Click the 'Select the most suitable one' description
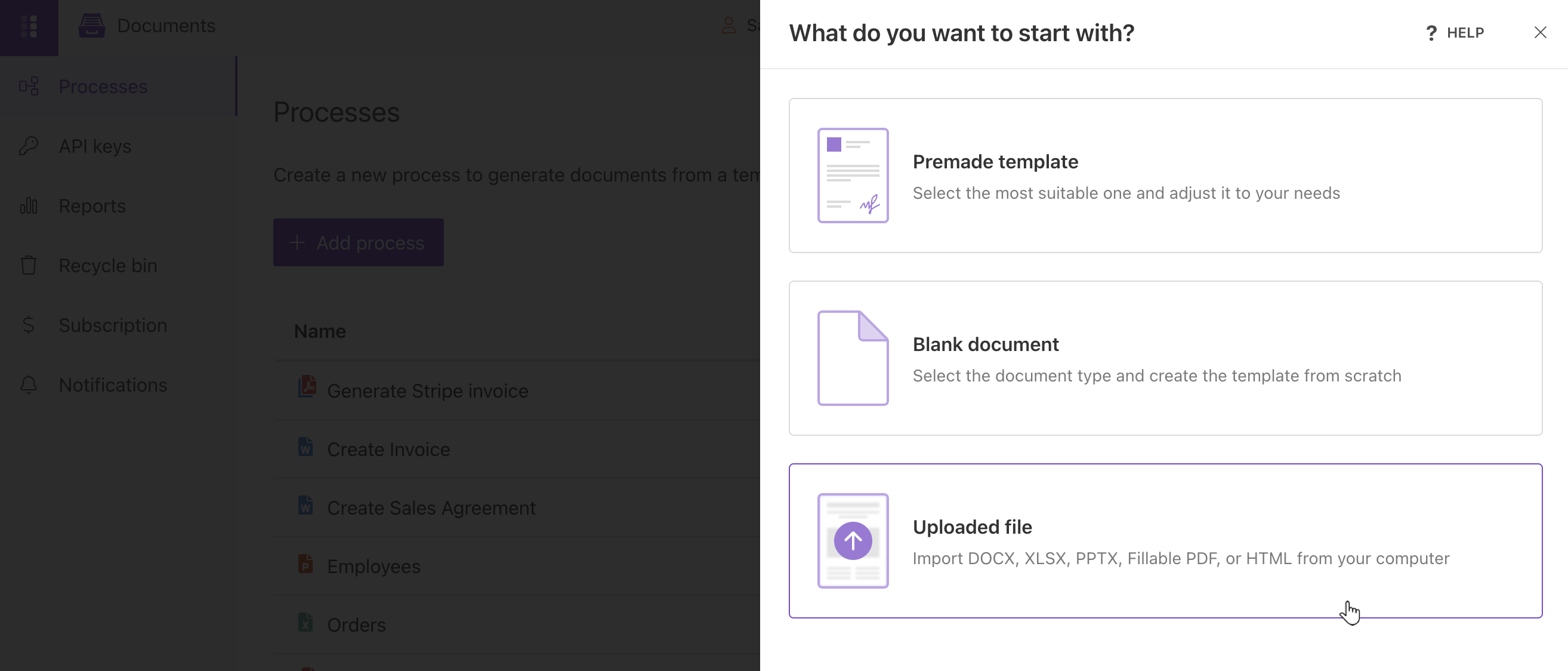This screenshot has height=671, width=1568. (x=1126, y=193)
